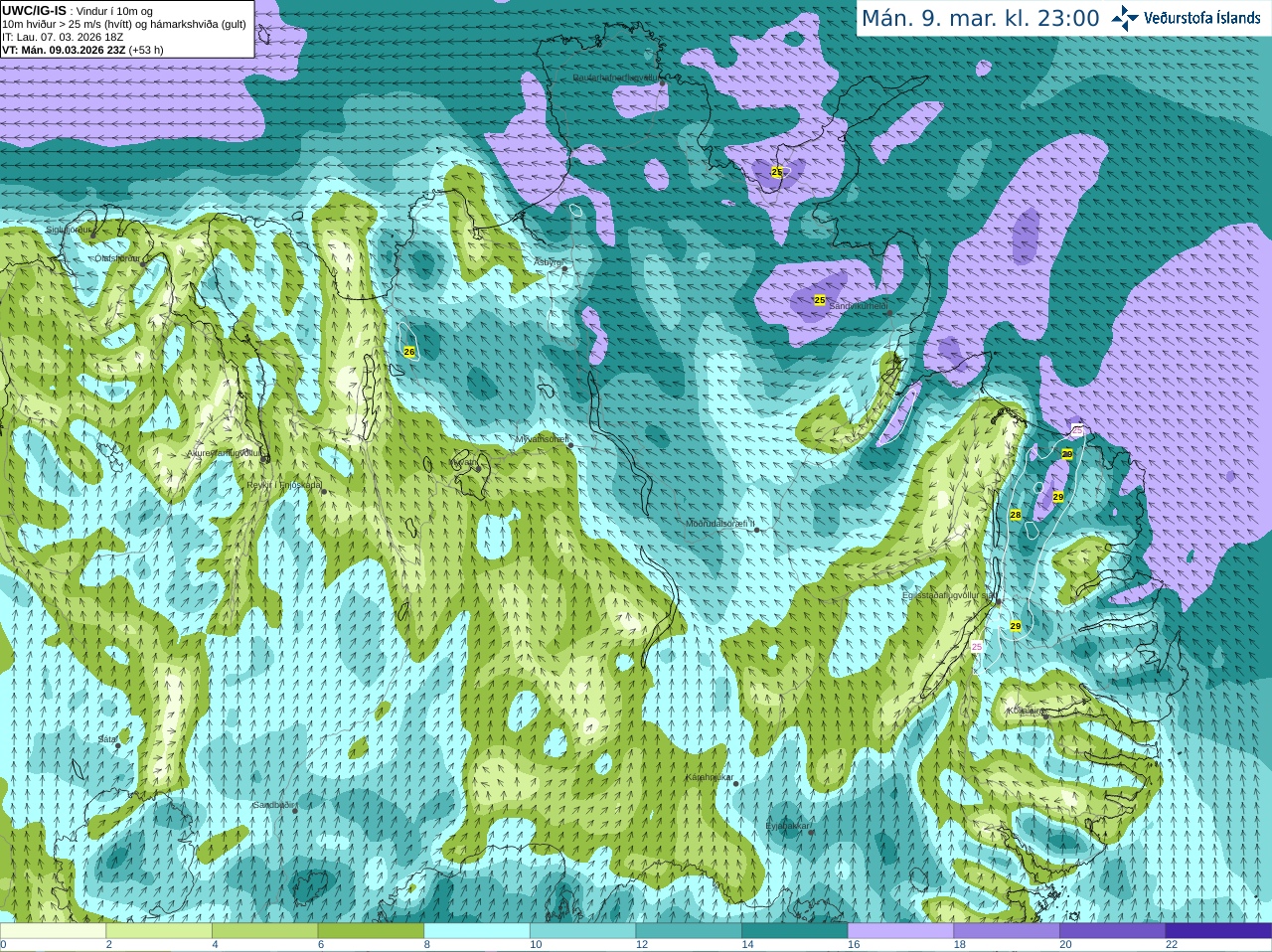Select the Kollaleira station label
Image resolution: width=1272 pixels, height=952 pixels.
[1025, 711]
